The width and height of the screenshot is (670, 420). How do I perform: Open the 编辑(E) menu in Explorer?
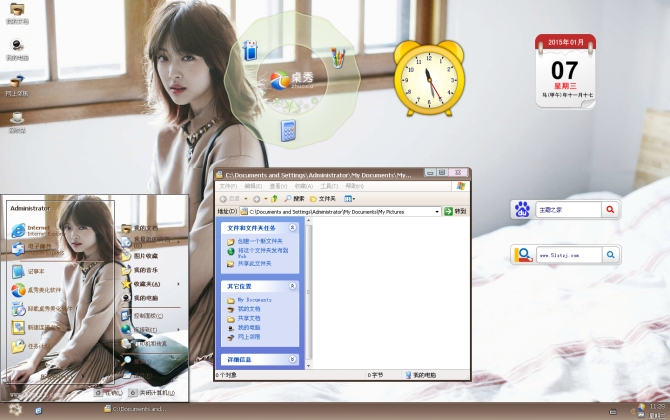click(253, 186)
